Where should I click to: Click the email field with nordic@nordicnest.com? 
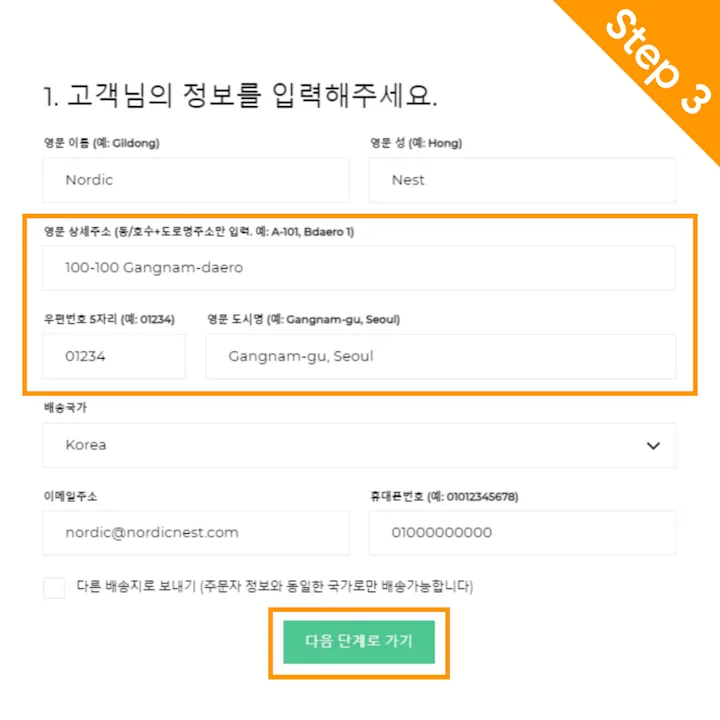point(196,533)
